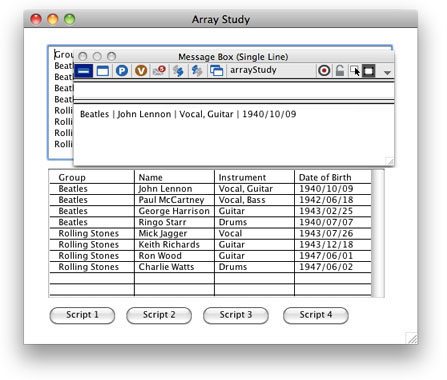Screen dimensions: 447x380
Task: Select the Charlie Watts table cell
Action: [174, 267]
